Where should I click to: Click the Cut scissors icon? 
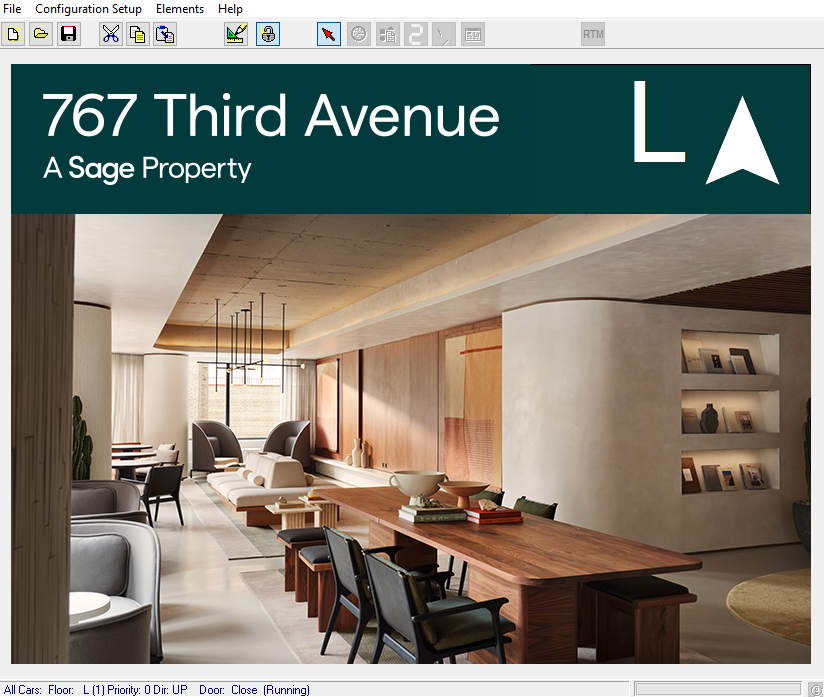(x=110, y=34)
